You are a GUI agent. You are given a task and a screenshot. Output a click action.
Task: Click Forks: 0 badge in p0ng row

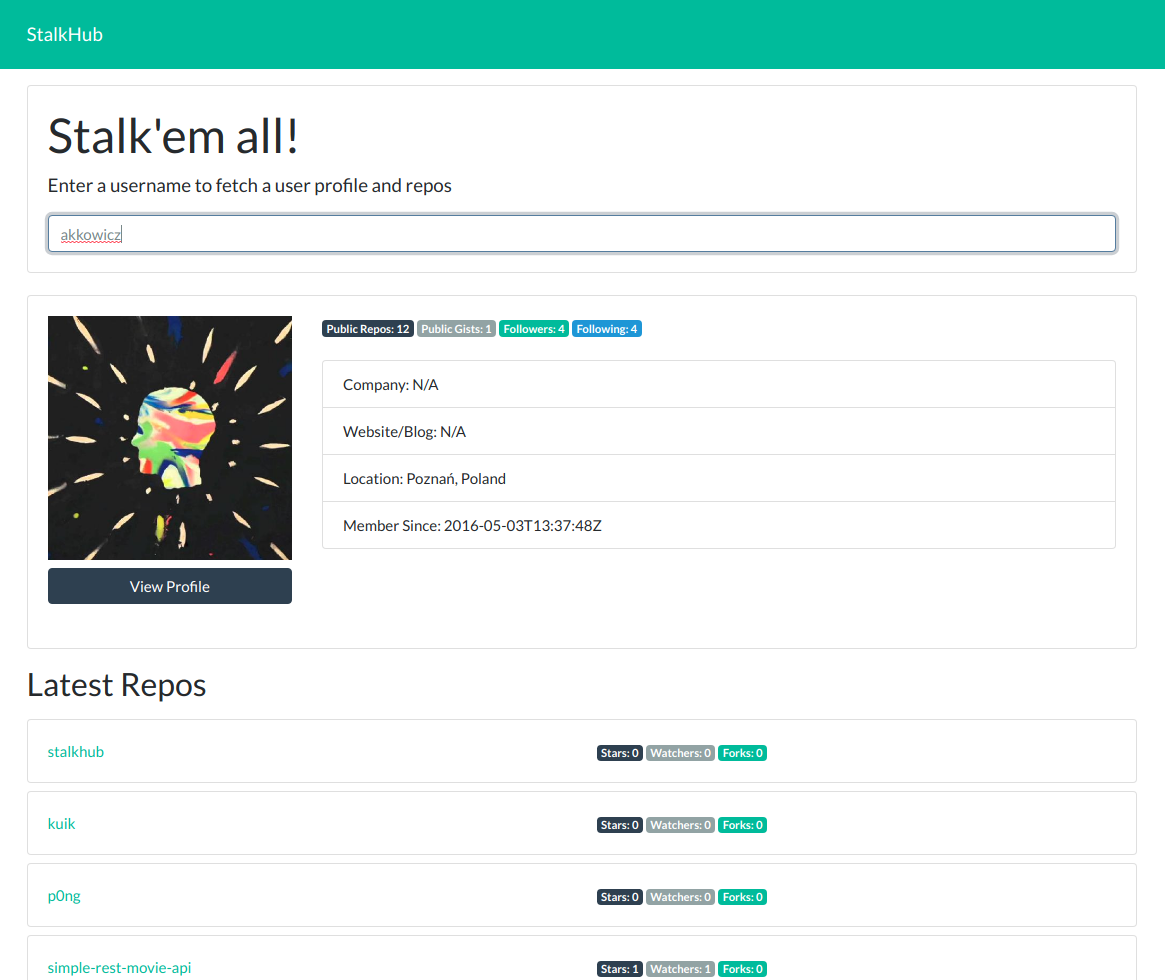click(742, 898)
